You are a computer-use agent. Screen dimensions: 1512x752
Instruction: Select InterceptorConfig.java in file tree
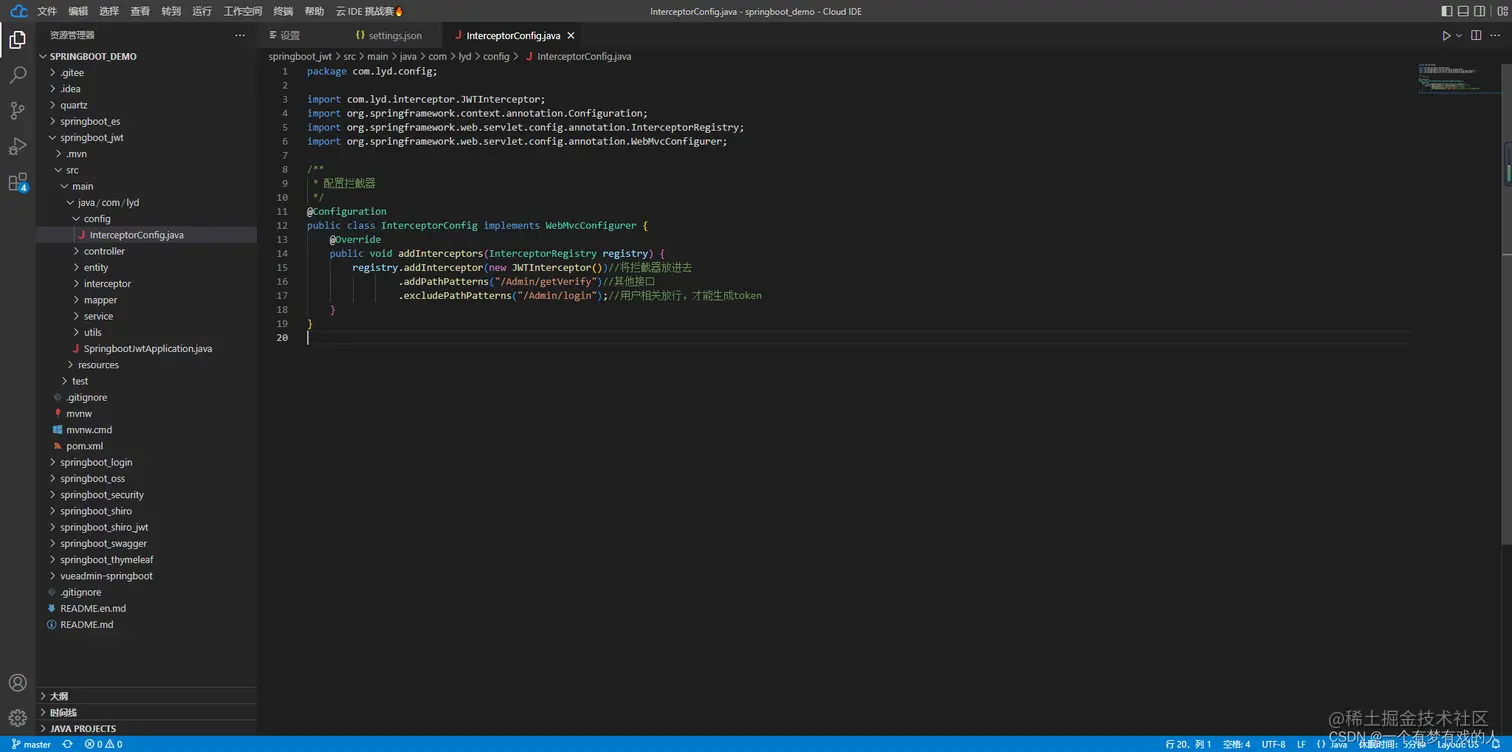coord(147,235)
